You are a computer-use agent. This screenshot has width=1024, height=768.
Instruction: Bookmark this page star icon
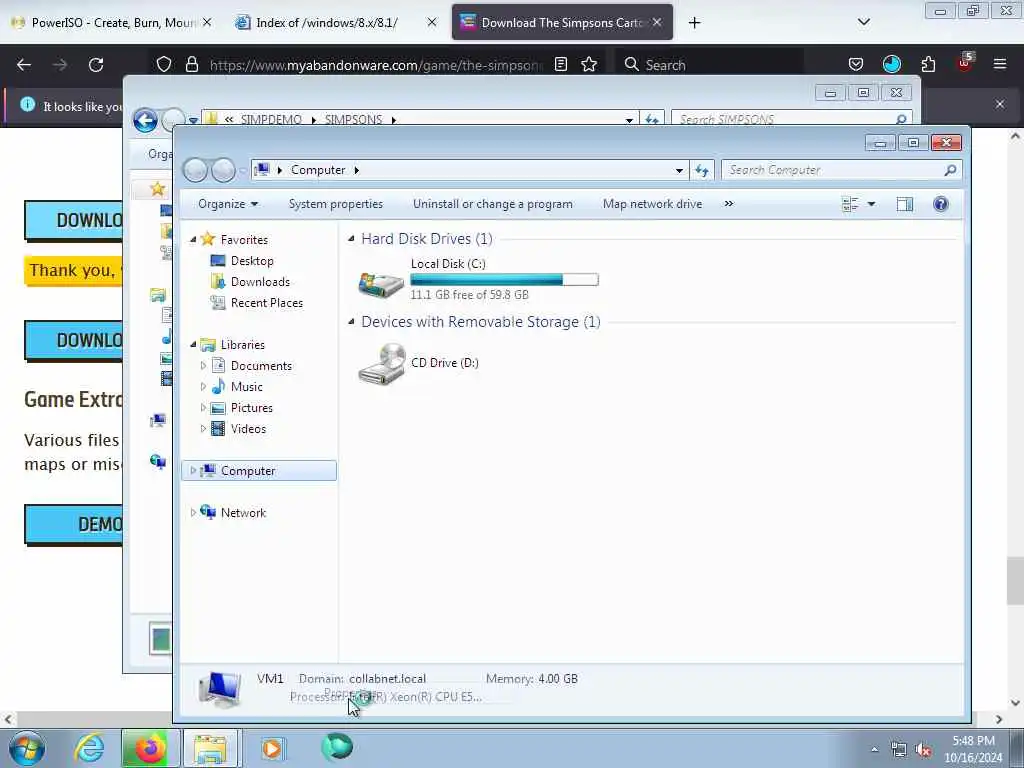tap(589, 65)
